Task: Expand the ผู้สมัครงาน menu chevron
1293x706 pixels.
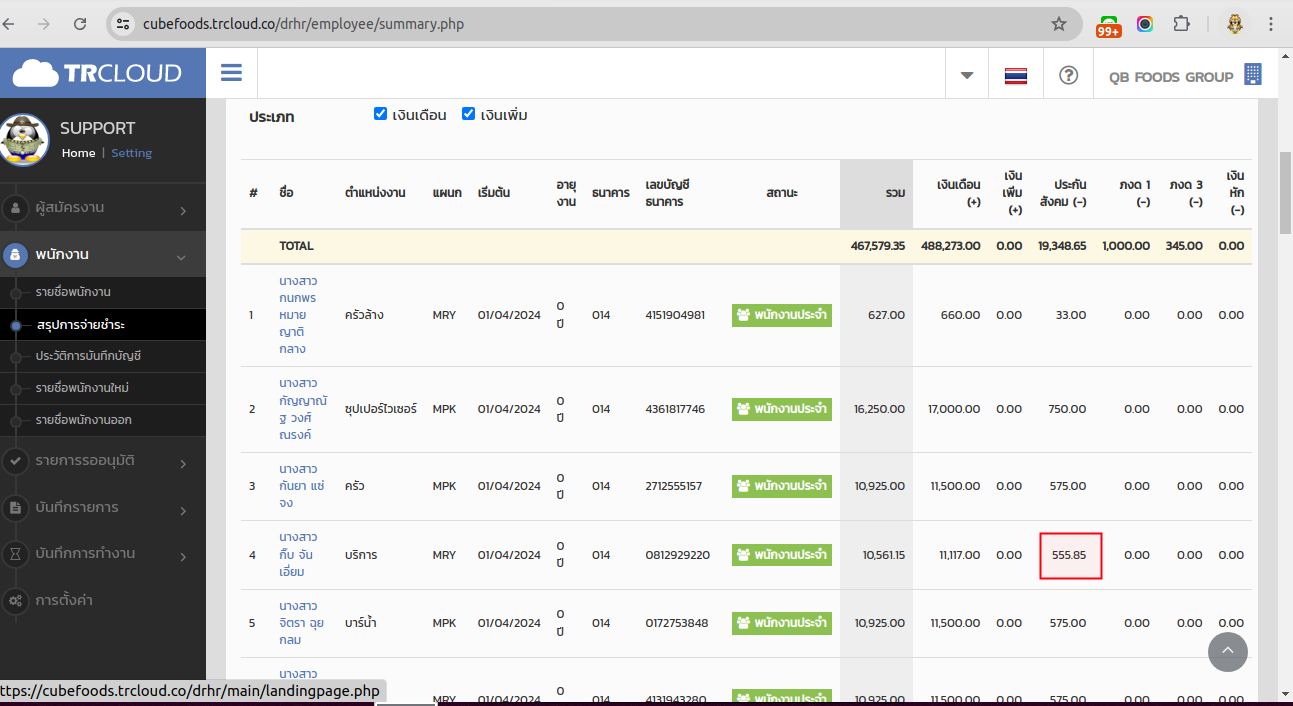Action: click(183, 211)
